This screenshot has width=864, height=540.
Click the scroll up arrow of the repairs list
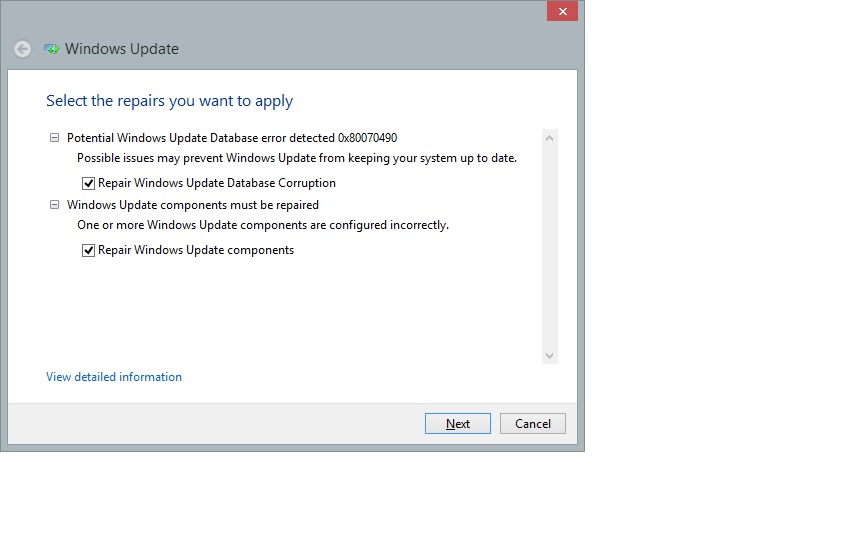(x=549, y=137)
